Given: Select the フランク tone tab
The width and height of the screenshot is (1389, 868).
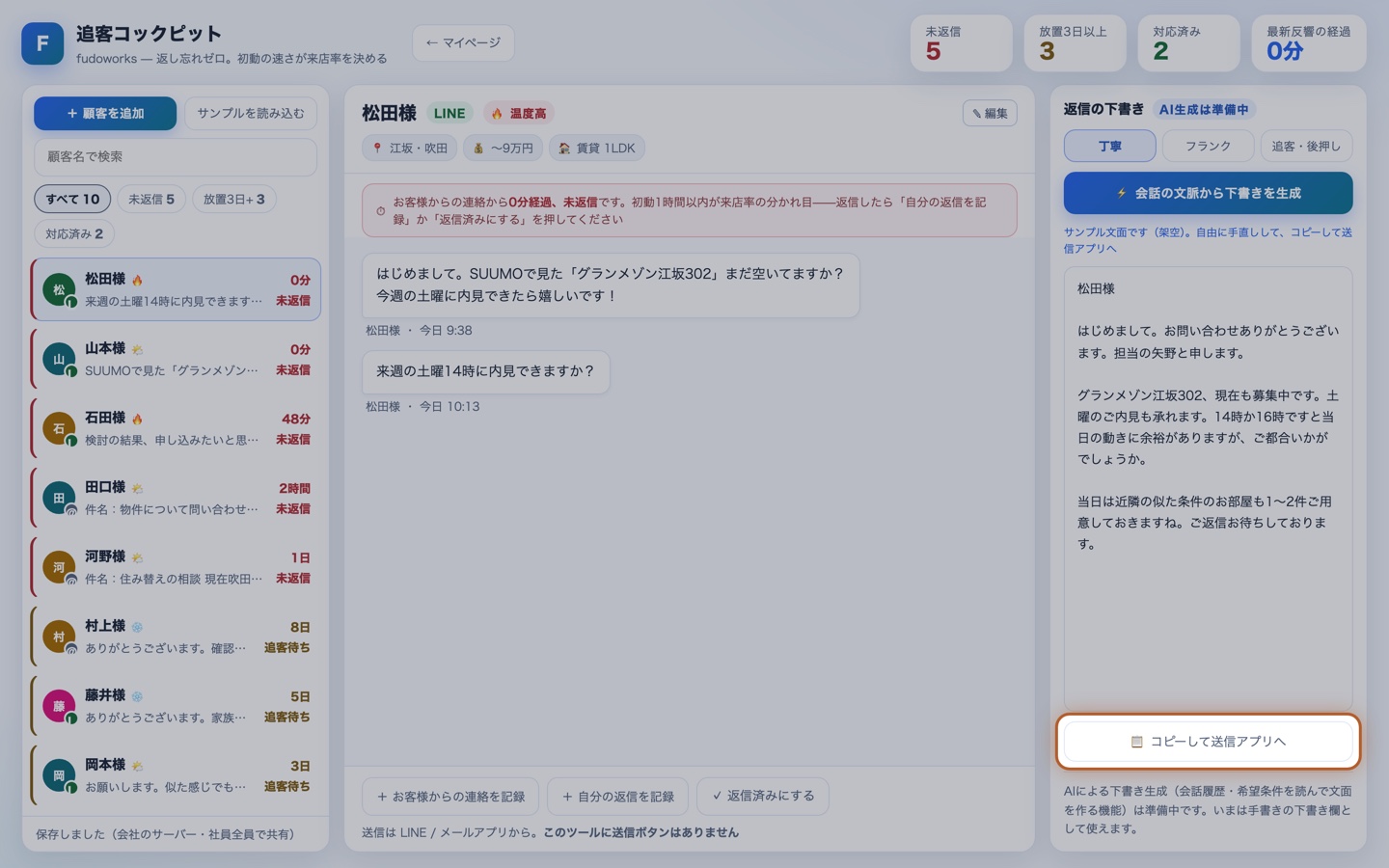Looking at the screenshot, I should click(x=1208, y=146).
